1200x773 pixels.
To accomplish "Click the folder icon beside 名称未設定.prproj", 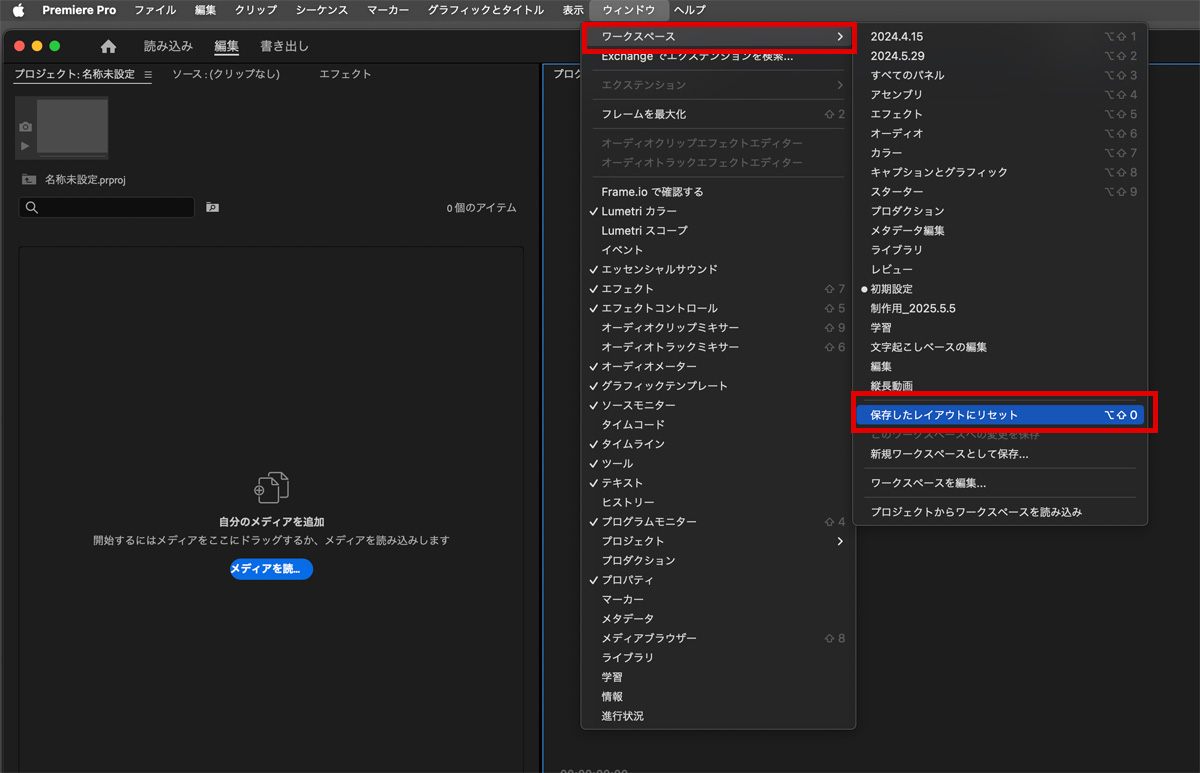I will point(29,180).
